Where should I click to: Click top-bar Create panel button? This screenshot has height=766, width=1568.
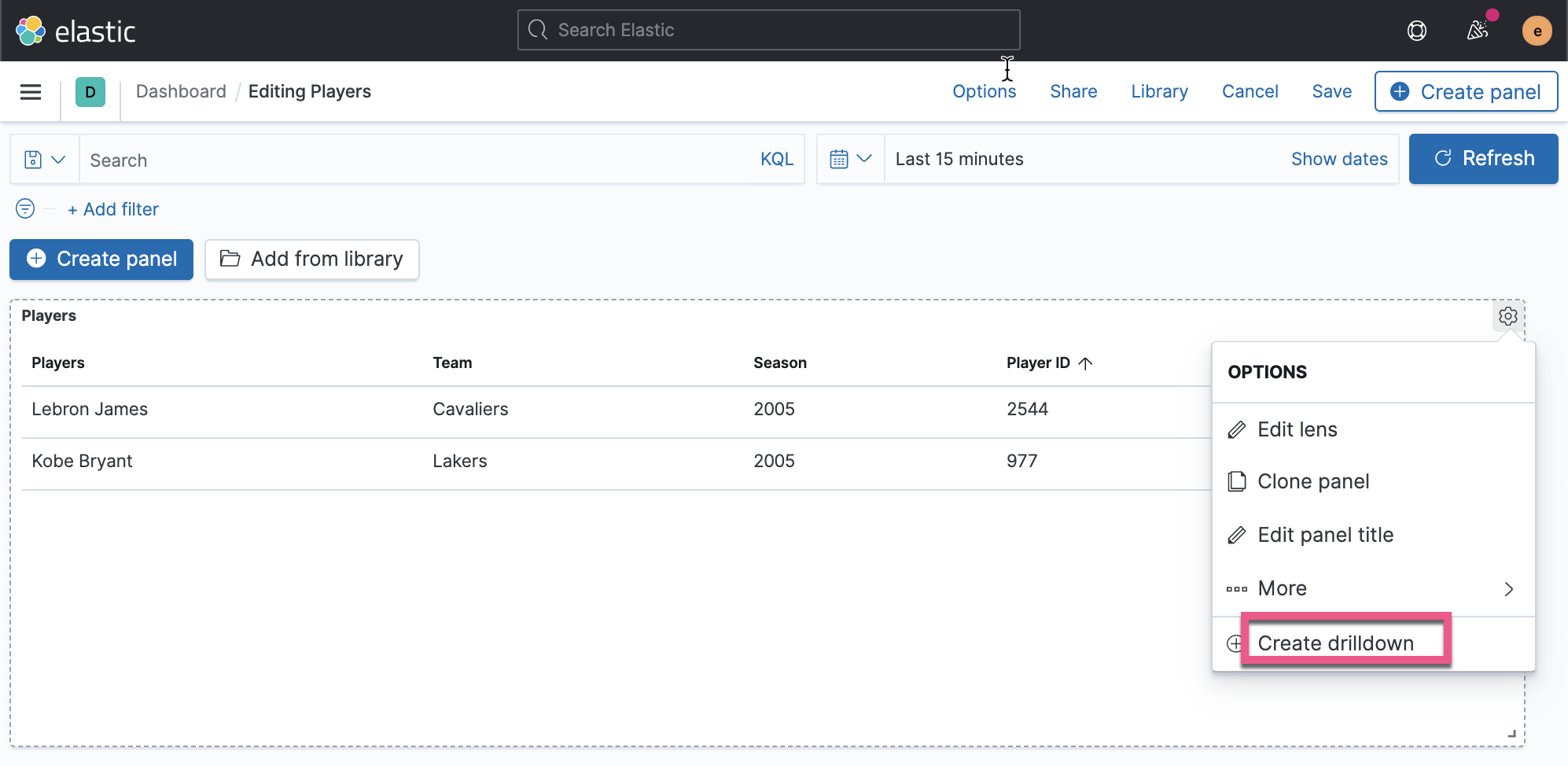(x=1466, y=92)
